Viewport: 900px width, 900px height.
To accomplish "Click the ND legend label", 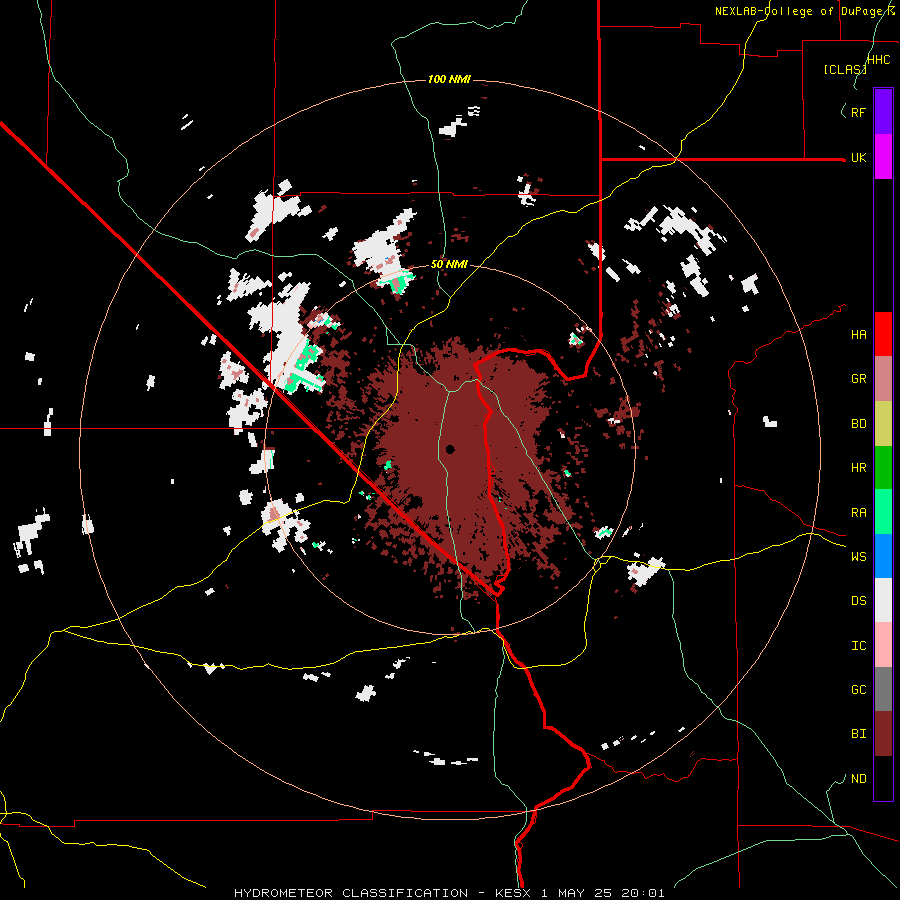I will [858, 779].
